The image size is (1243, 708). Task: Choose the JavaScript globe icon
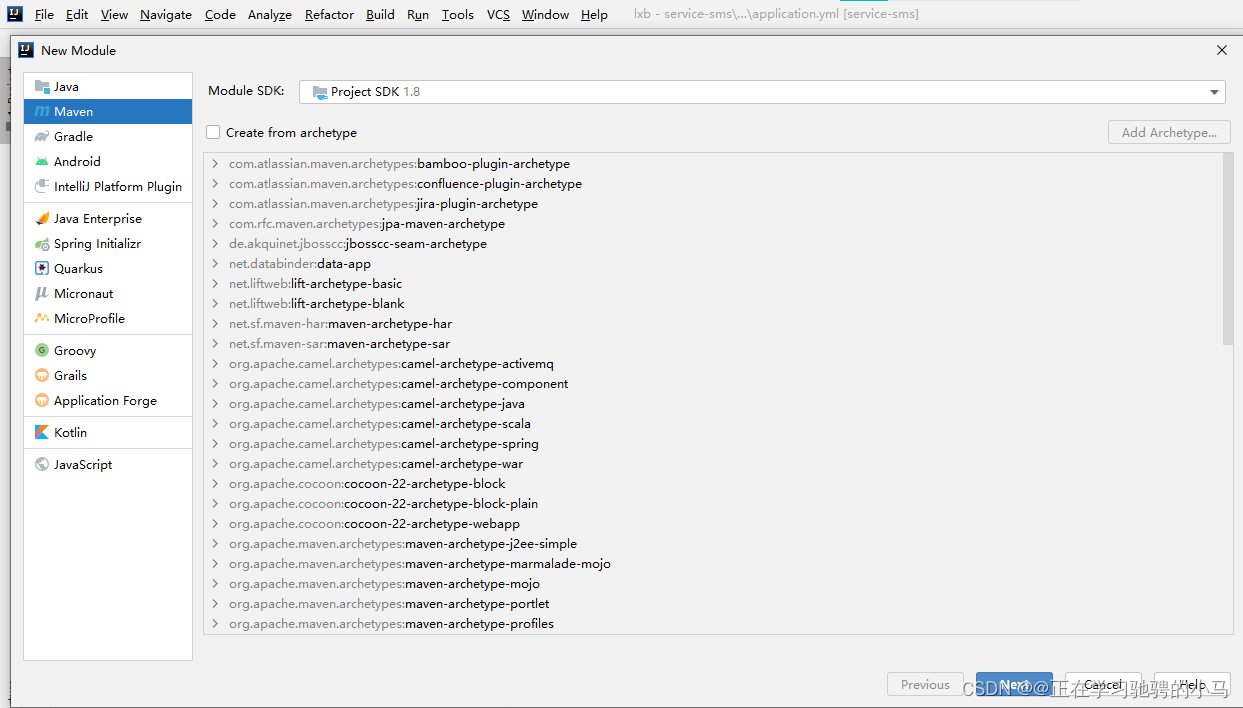coord(42,464)
